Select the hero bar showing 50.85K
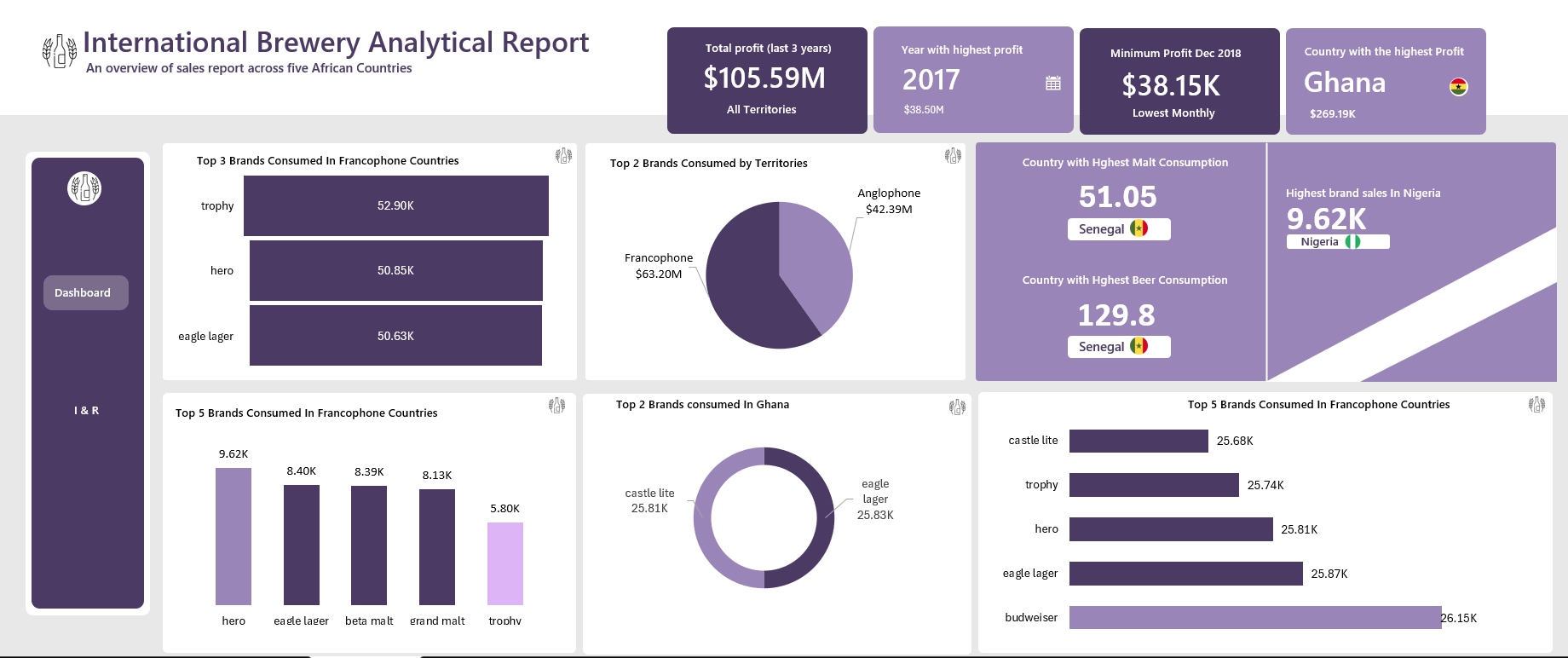Screen dimensions: 1568x658 (396, 270)
